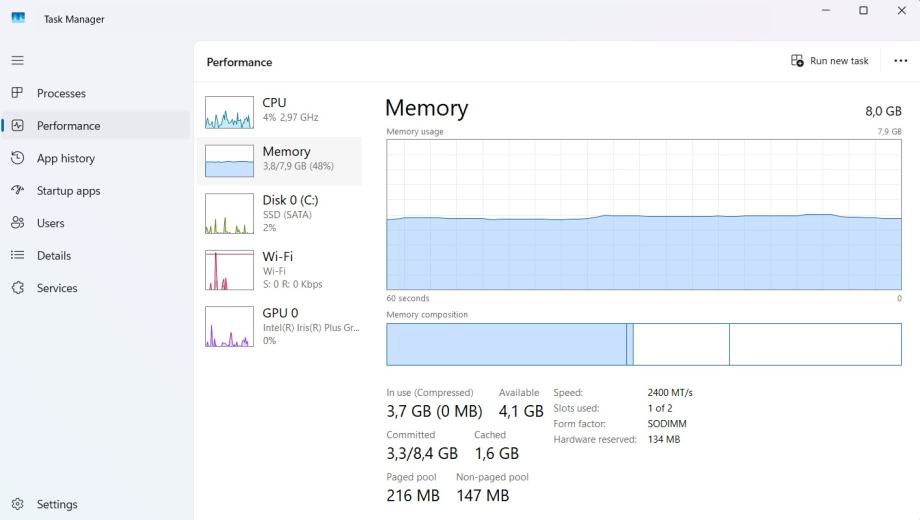Screen dimensions: 920x520
Task: Click the Performance icon in sidebar
Action: coord(17,126)
